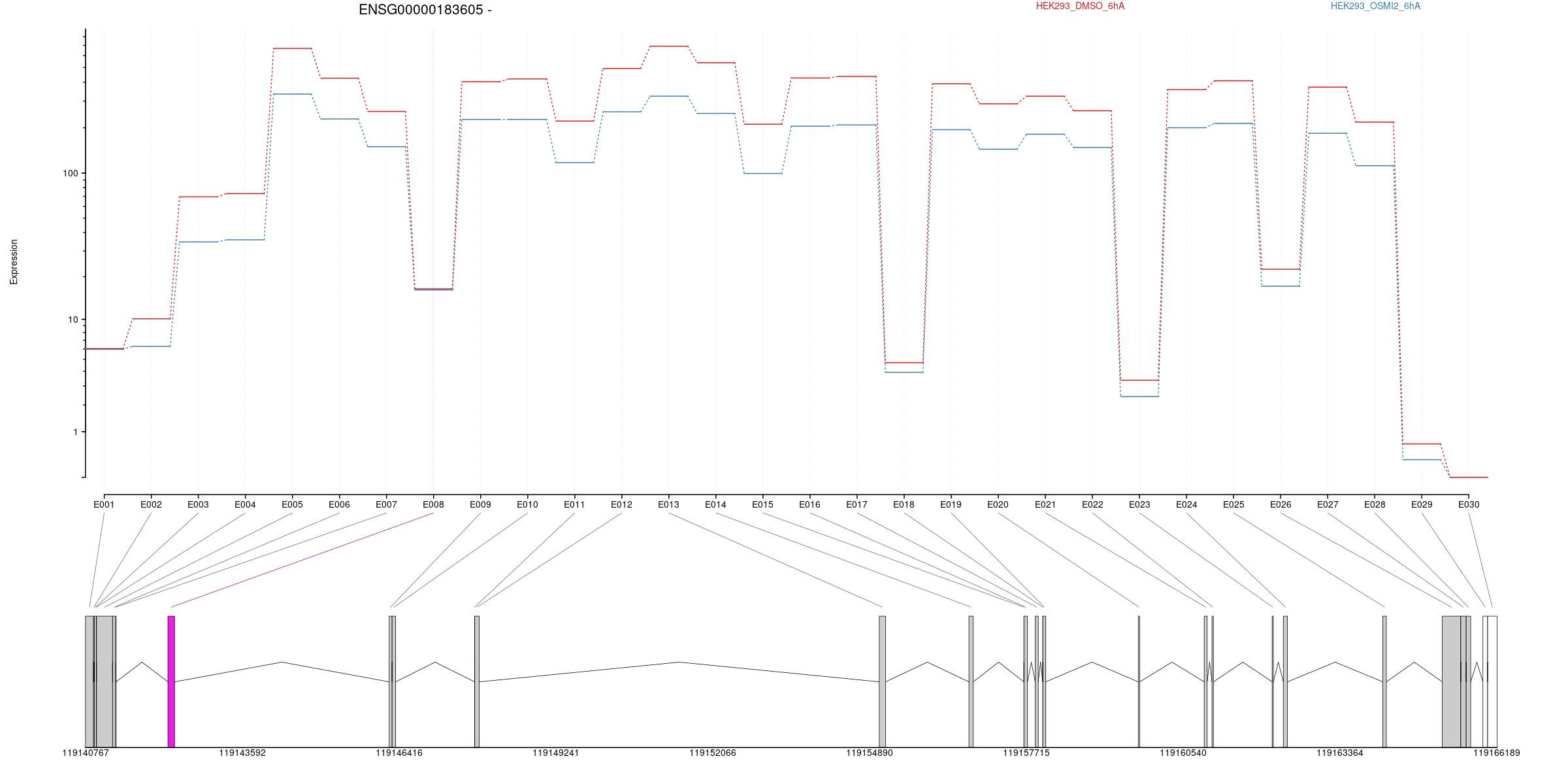The width and height of the screenshot is (1568, 784).
Task: Click genomic coordinate 119149241
Action: coord(556,753)
